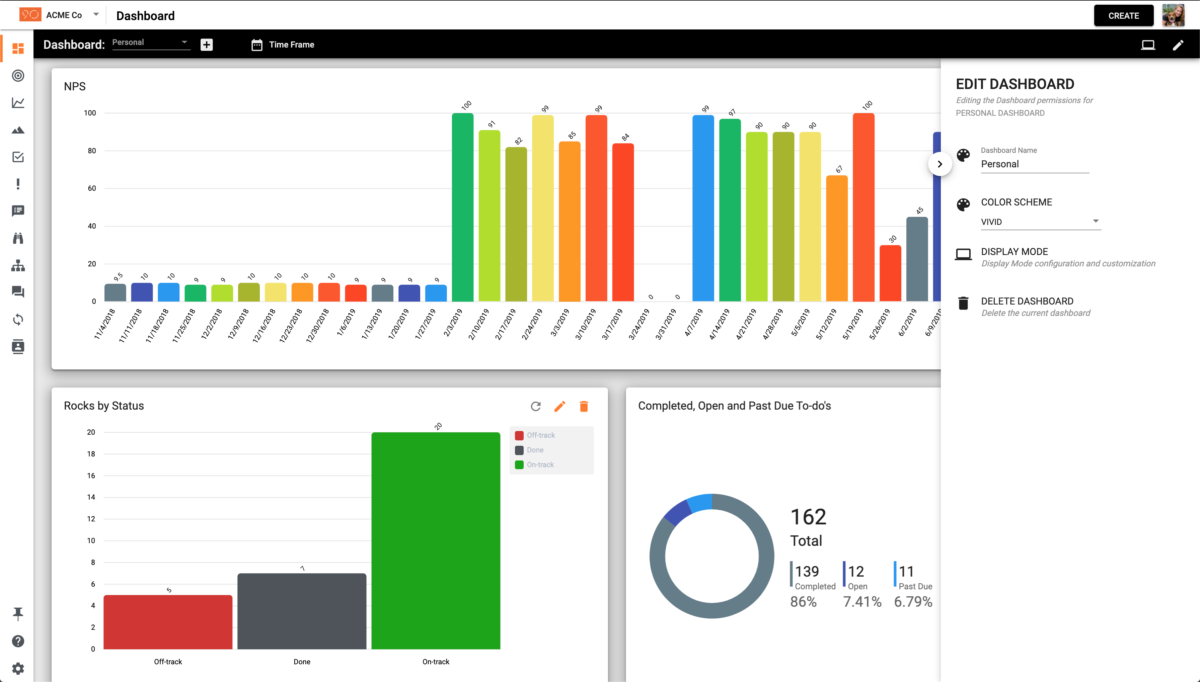Image resolution: width=1200 pixels, height=682 pixels.
Task: Click the CREATE button
Action: [1123, 16]
